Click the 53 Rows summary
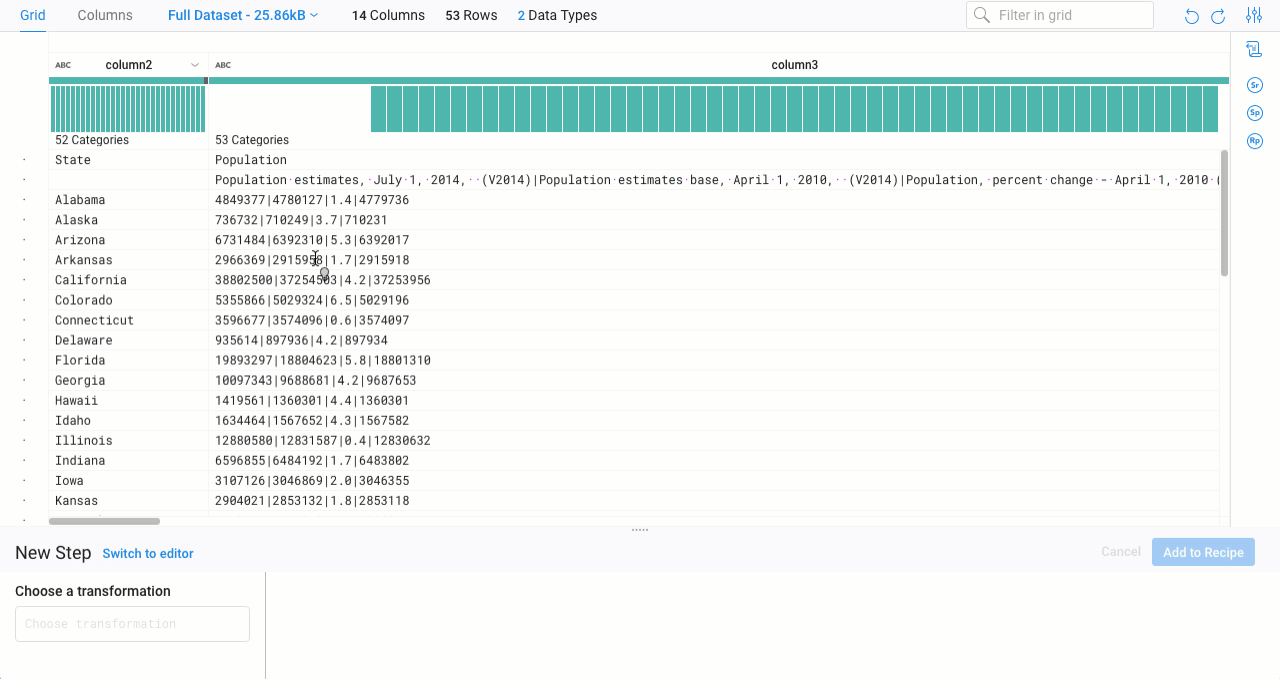This screenshot has height=679, width=1280. (x=471, y=15)
